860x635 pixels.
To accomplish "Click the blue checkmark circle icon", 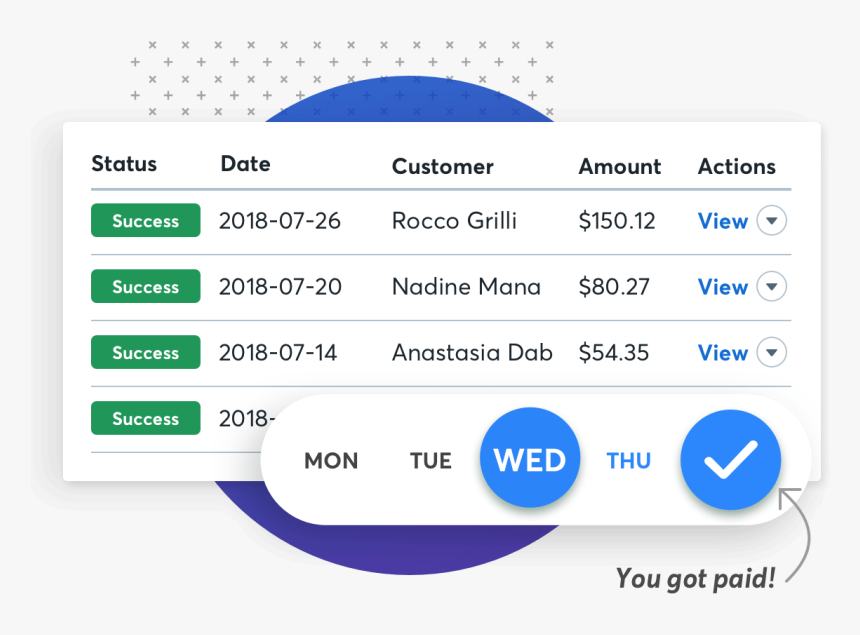I will click(x=731, y=460).
